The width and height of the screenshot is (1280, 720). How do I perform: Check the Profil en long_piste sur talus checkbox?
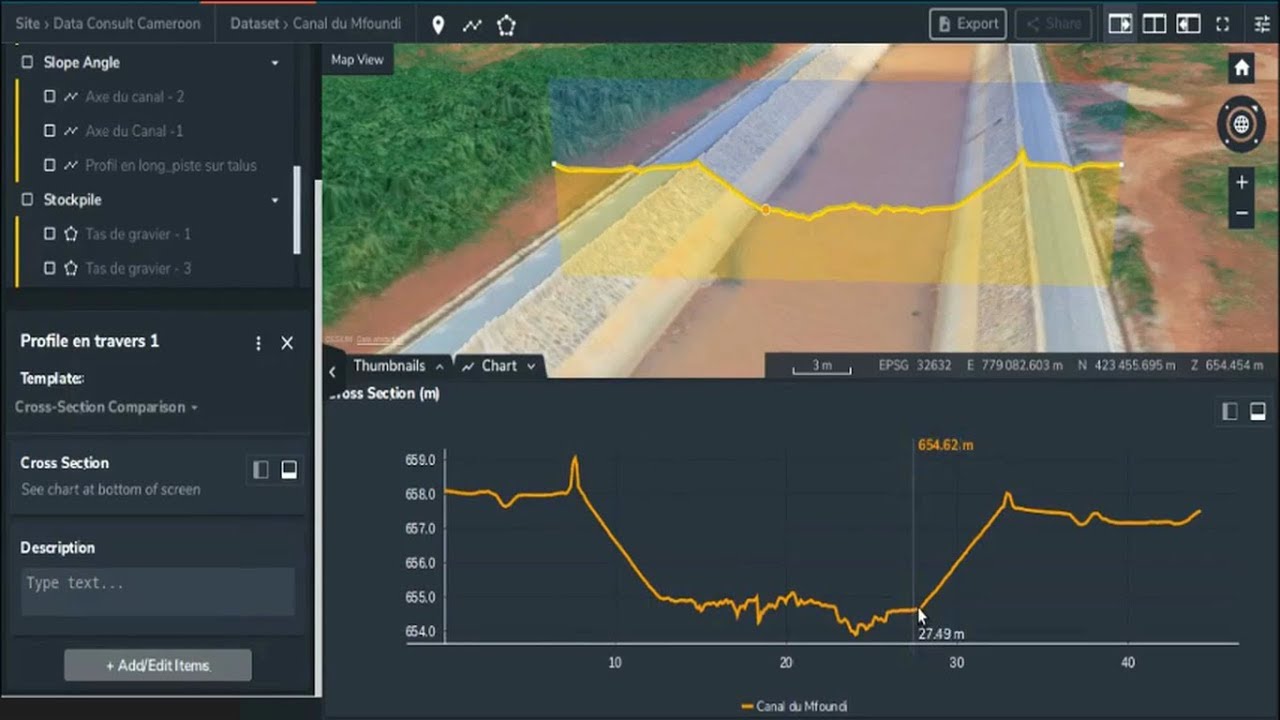point(49,165)
